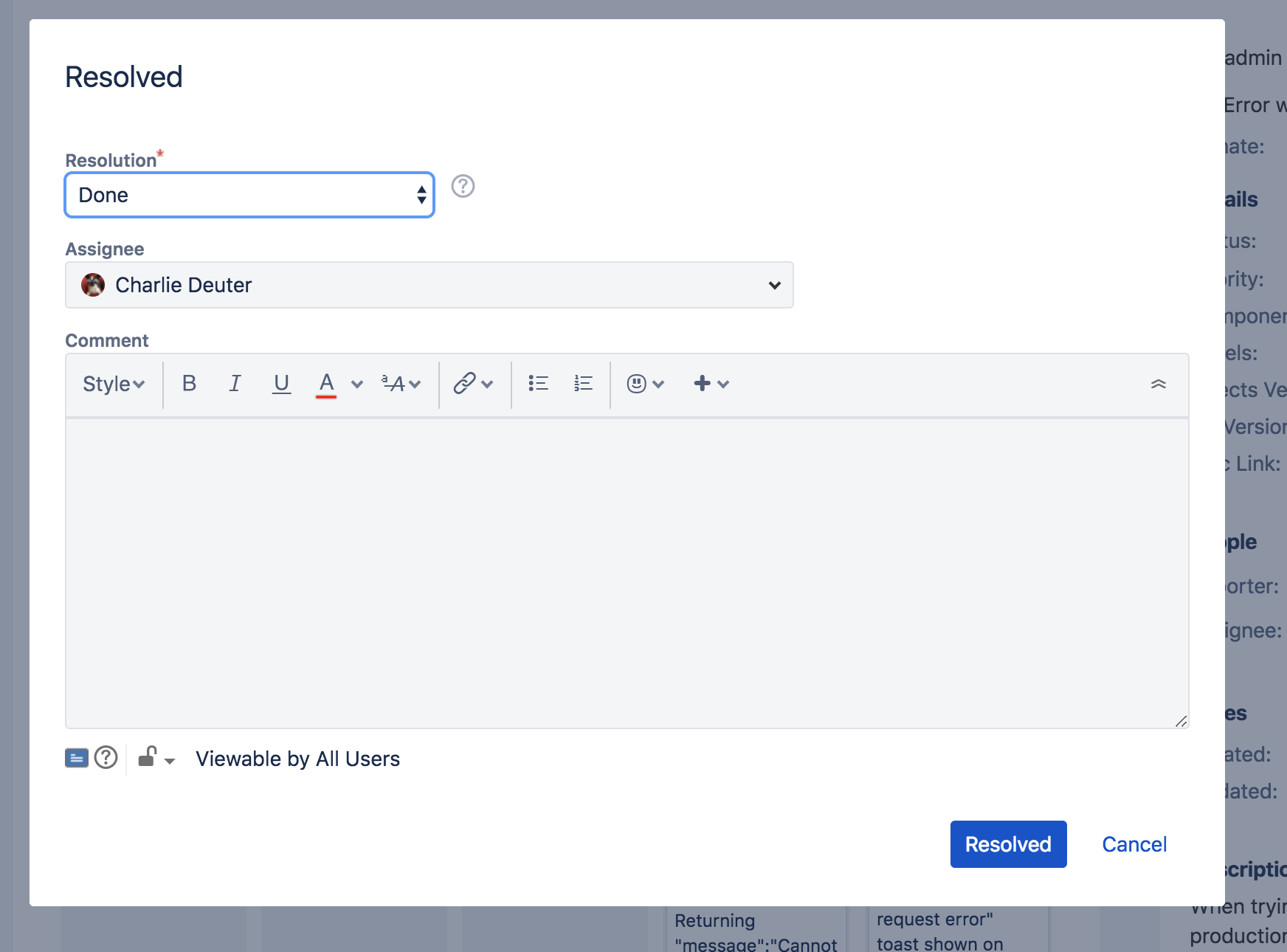1287x952 pixels.
Task: Open comment visibility lock menu
Action: pyautogui.click(x=156, y=758)
